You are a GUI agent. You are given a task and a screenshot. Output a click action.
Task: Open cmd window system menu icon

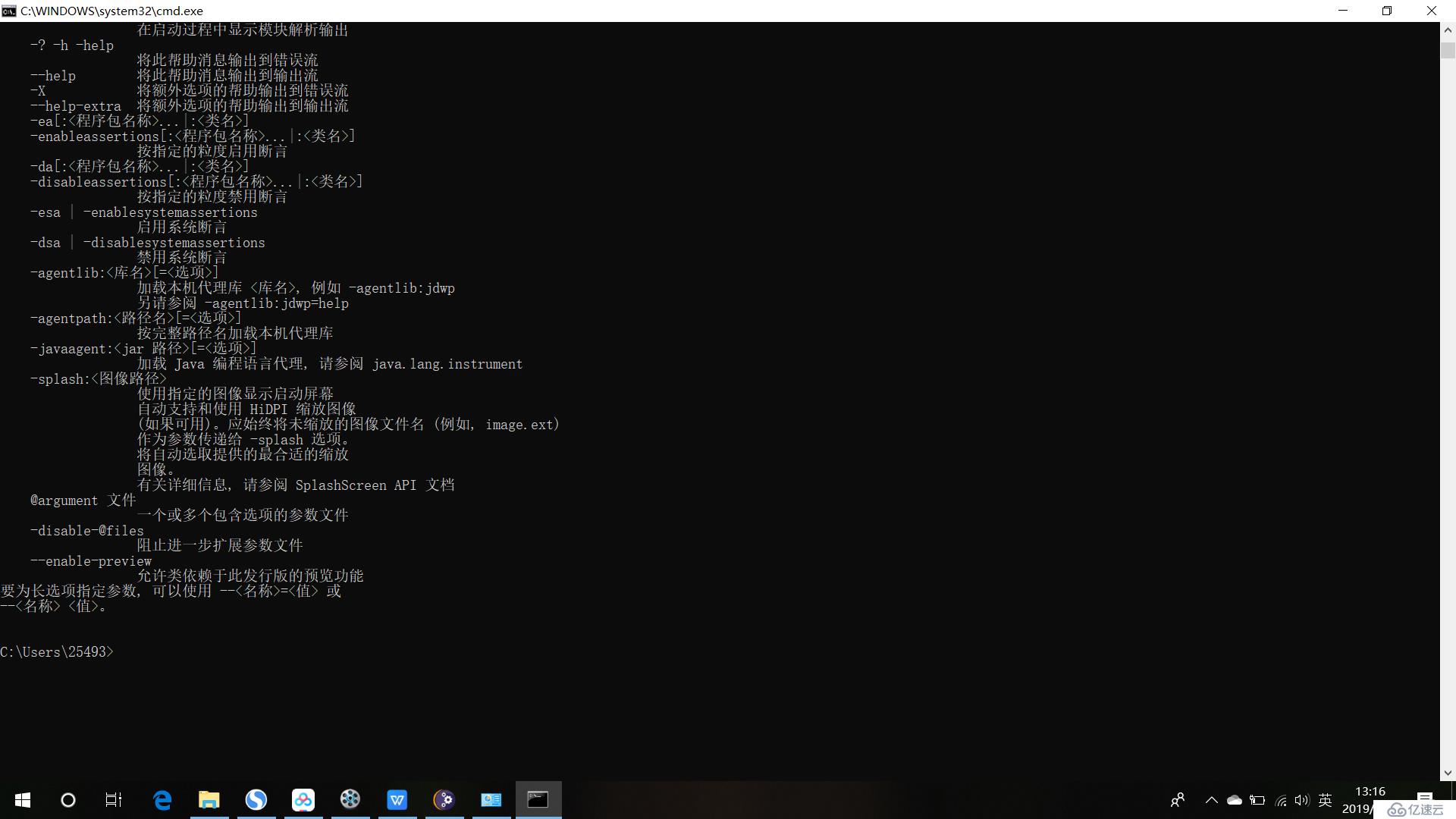pos(9,11)
